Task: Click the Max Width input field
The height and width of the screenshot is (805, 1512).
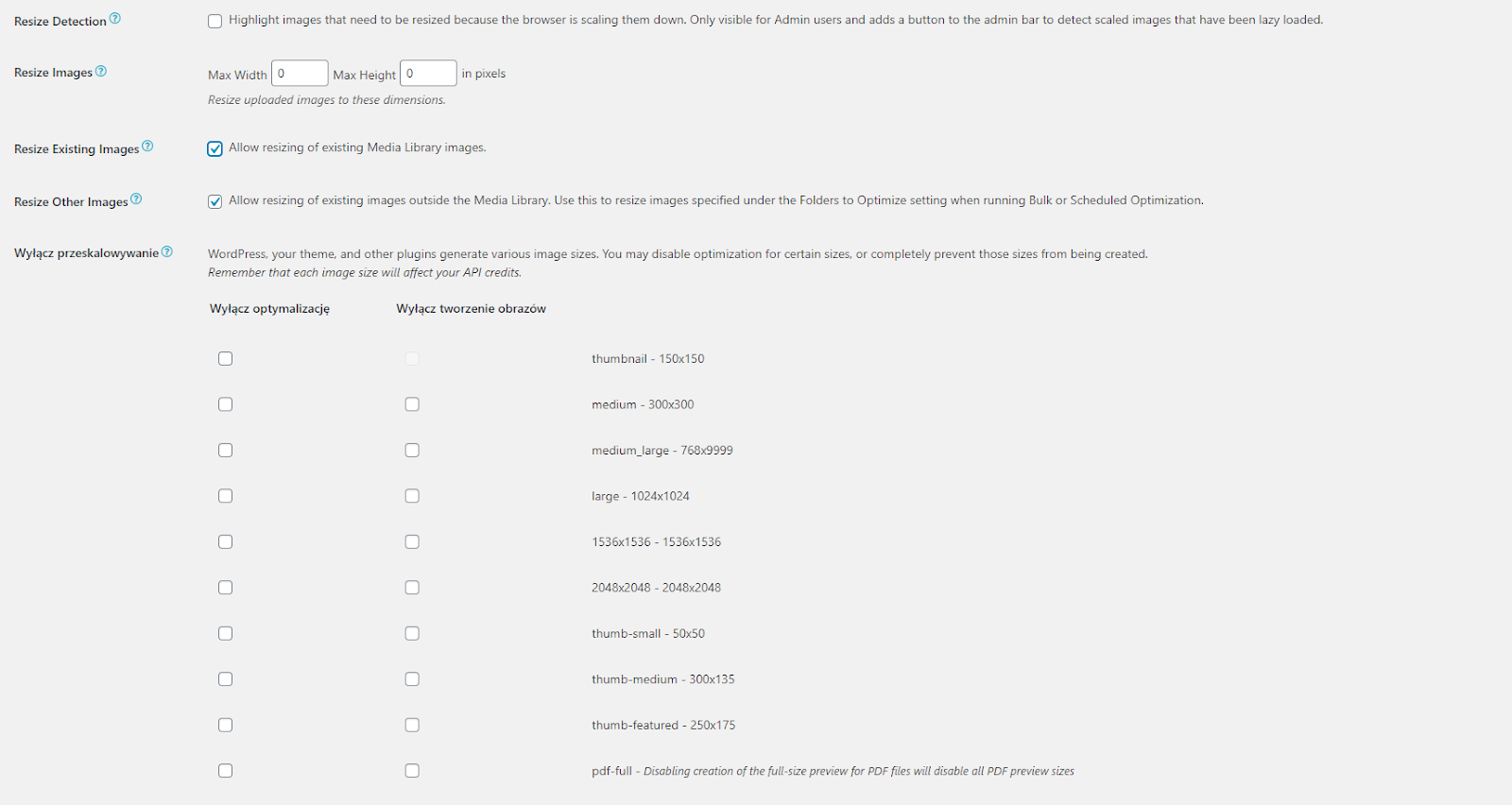Action: tap(300, 74)
